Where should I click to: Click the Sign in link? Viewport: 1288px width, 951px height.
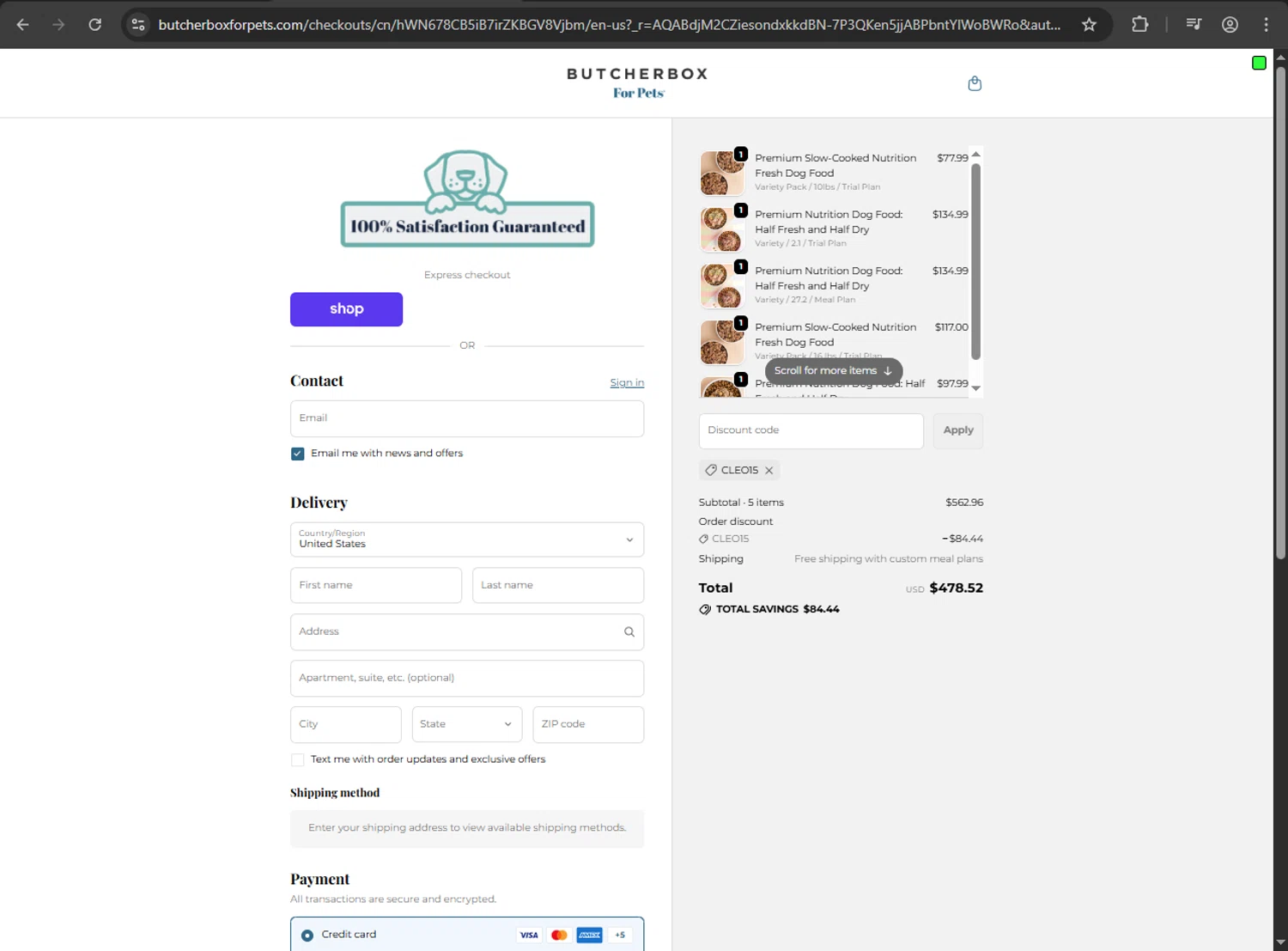[627, 382]
